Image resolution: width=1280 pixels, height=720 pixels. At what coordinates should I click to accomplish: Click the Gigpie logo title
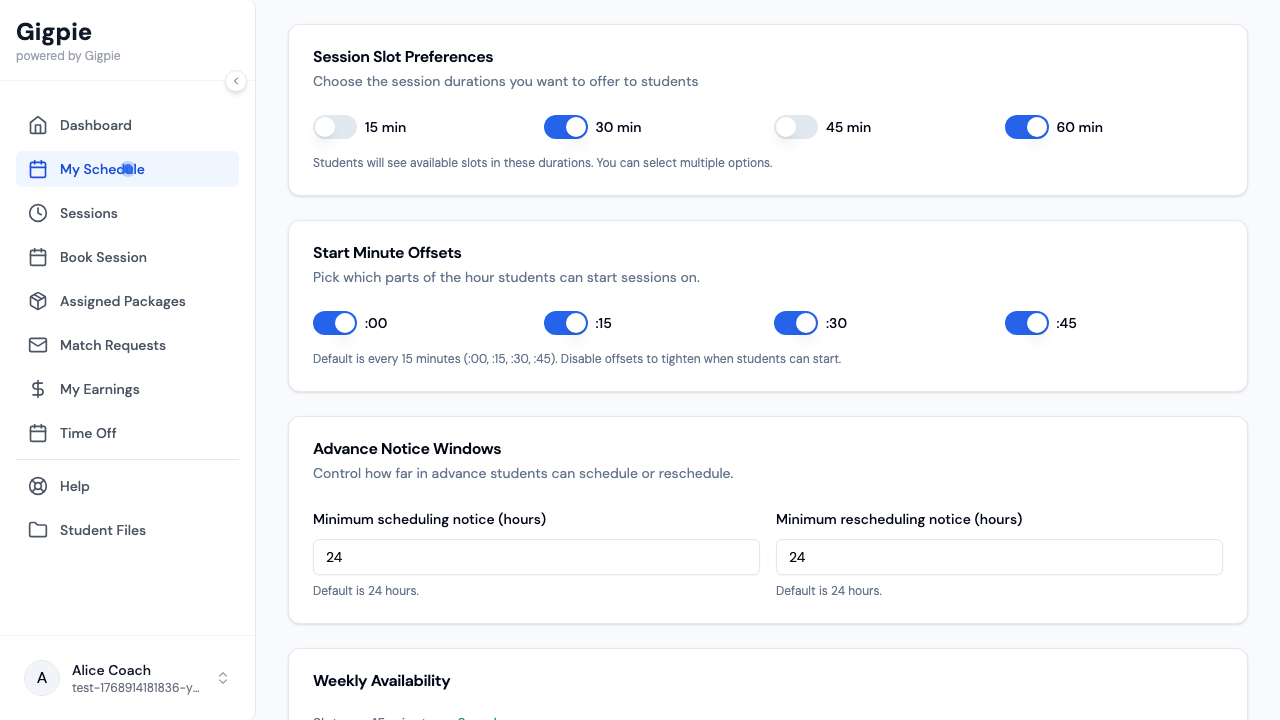point(54,32)
